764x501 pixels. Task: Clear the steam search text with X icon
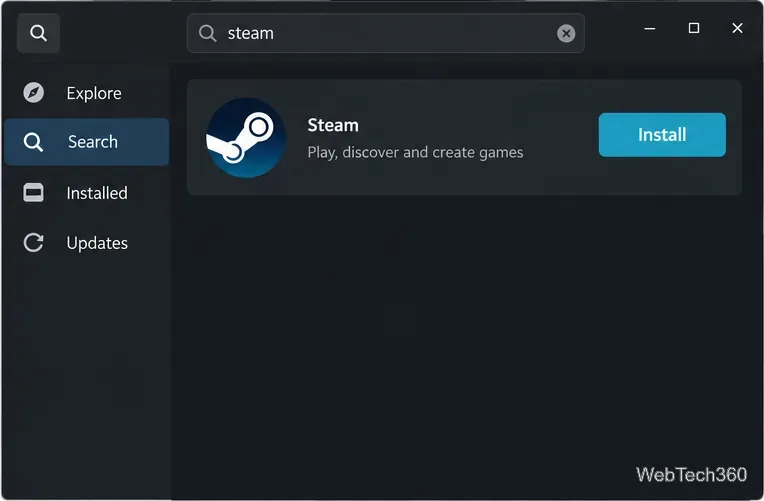[x=566, y=33]
